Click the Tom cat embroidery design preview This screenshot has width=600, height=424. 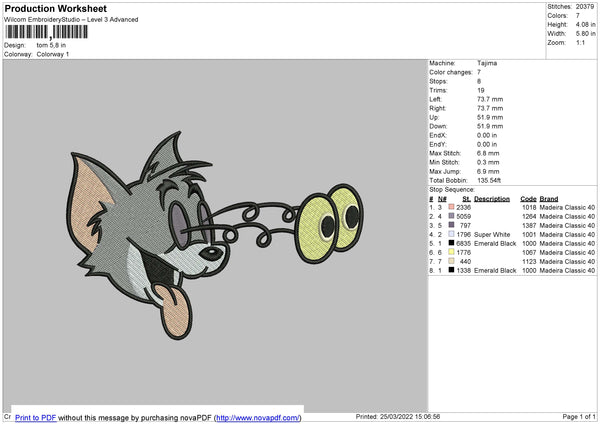(x=215, y=235)
